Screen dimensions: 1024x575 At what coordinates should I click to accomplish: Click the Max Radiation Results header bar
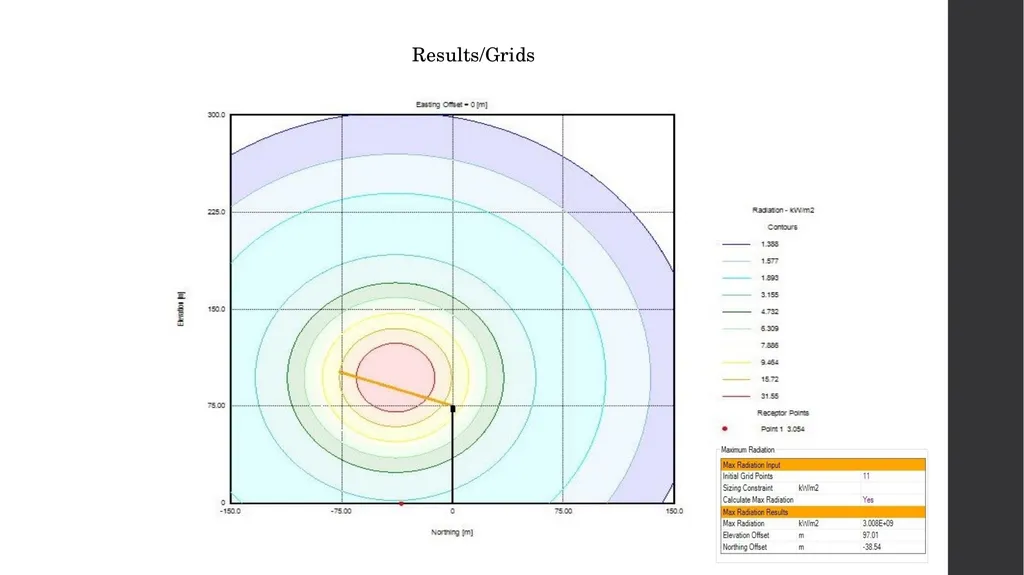pyautogui.click(x=823, y=512)
